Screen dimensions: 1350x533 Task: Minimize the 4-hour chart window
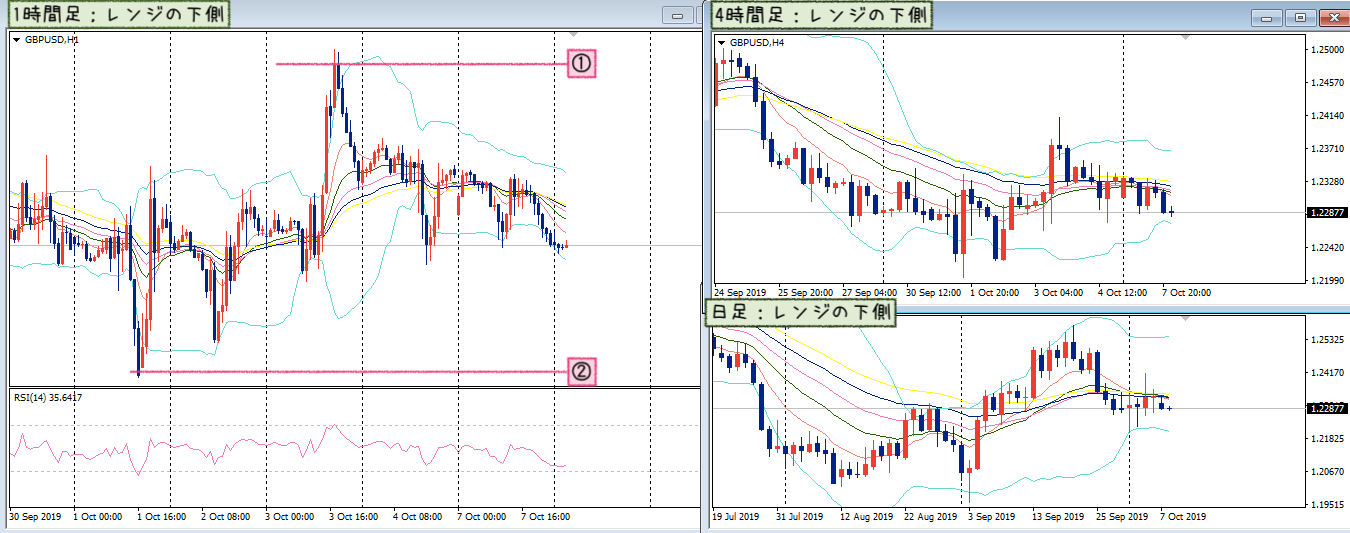[x=1268, y=17]
